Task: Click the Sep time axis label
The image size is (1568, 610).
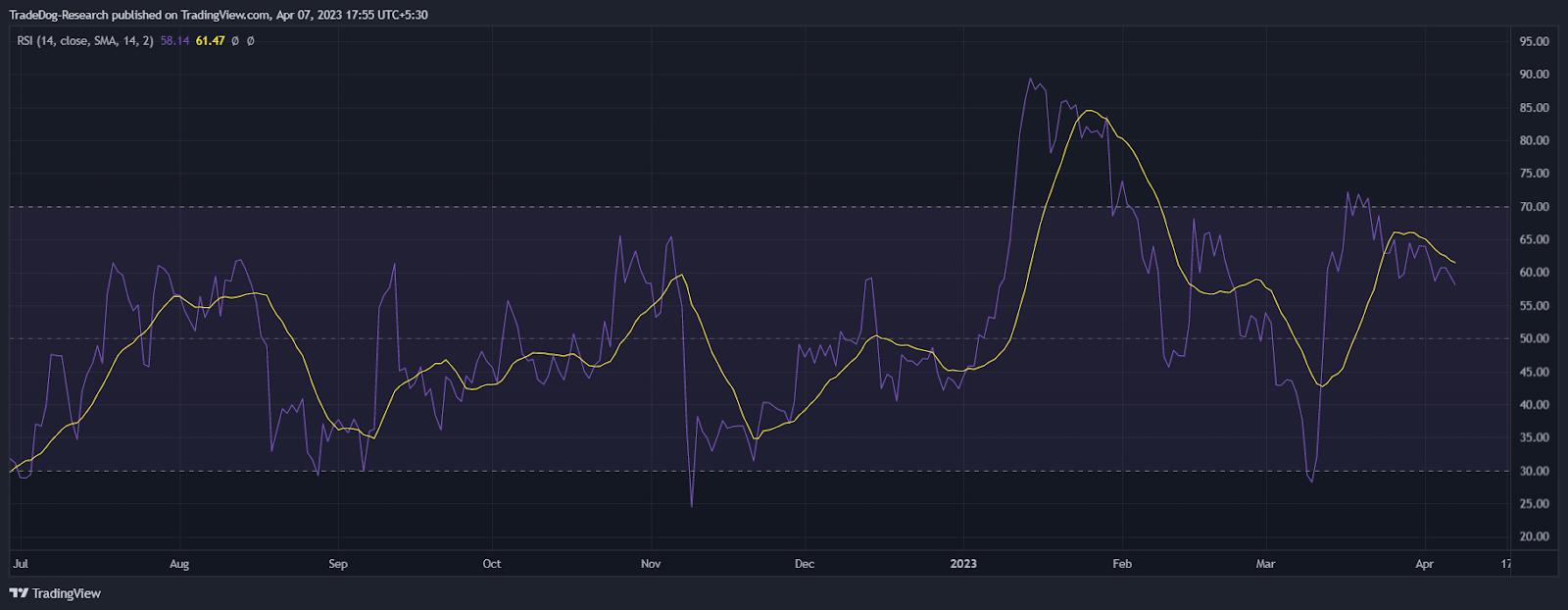Action: click(x=338, y=564)
